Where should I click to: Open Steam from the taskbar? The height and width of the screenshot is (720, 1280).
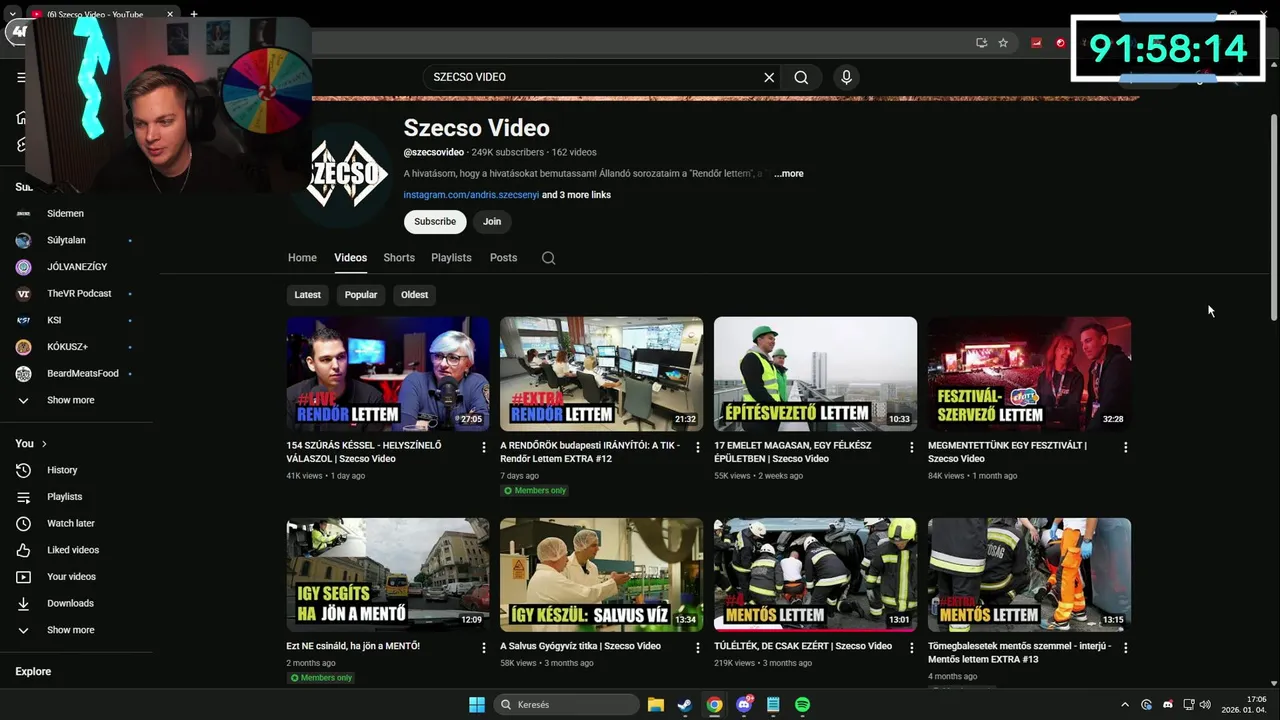click(685, 705)
